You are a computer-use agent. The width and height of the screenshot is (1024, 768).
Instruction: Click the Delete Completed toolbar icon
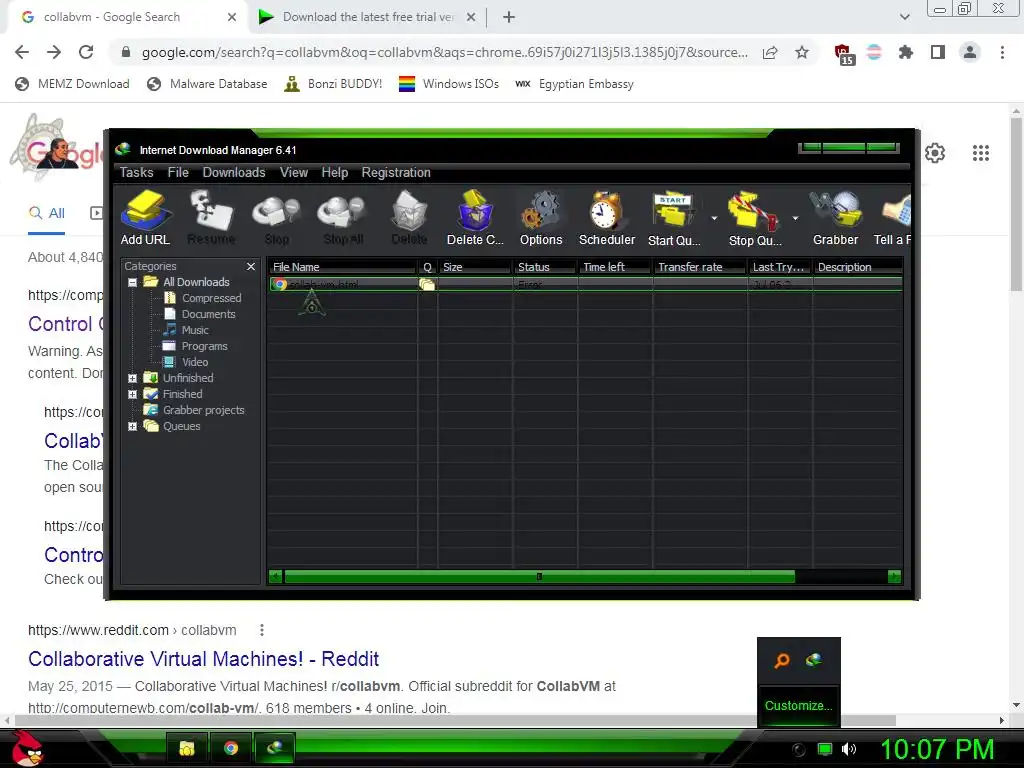[475, 218]
